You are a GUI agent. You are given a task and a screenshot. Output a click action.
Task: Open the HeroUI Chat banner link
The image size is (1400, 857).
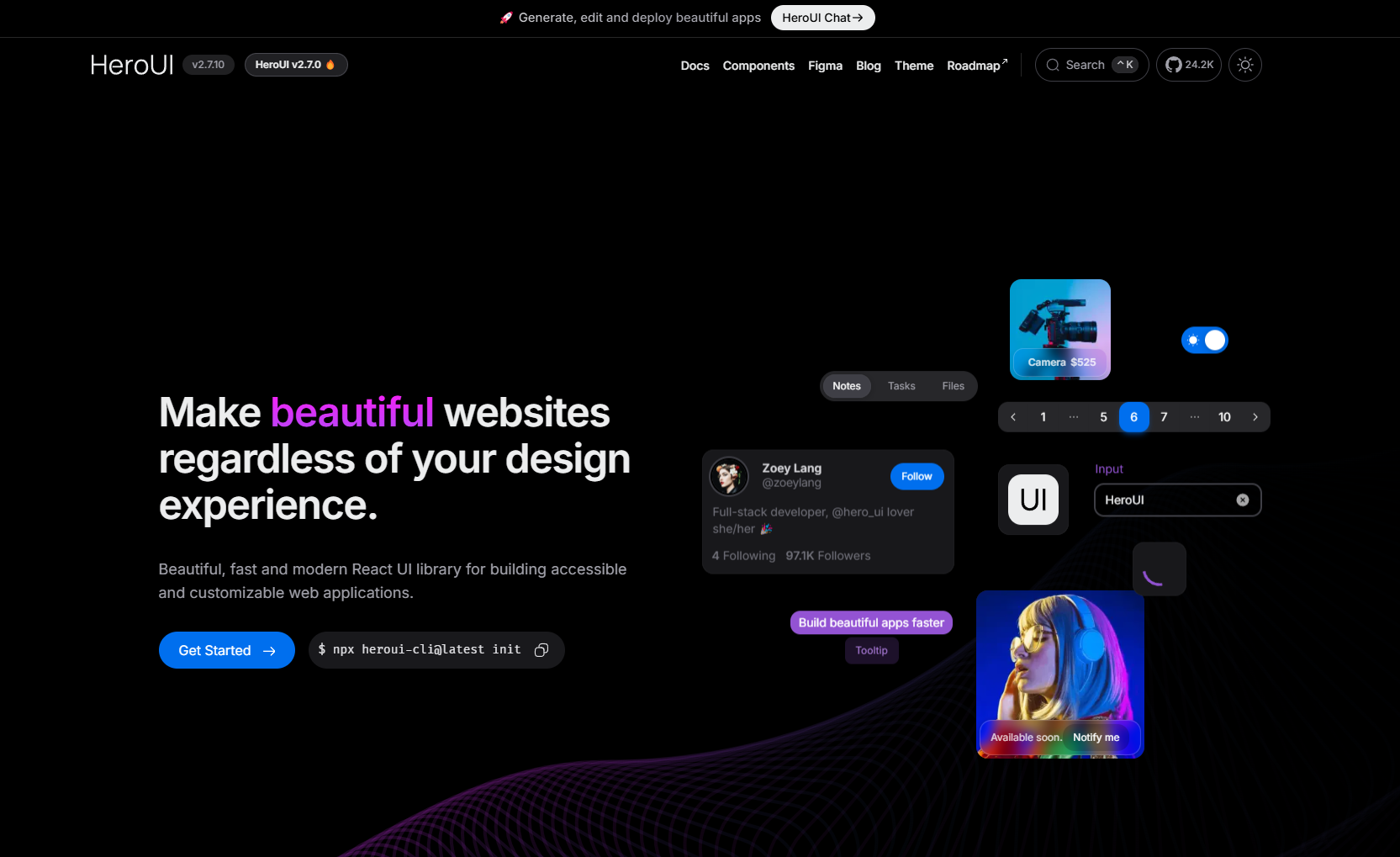click(x=822, y=18)
